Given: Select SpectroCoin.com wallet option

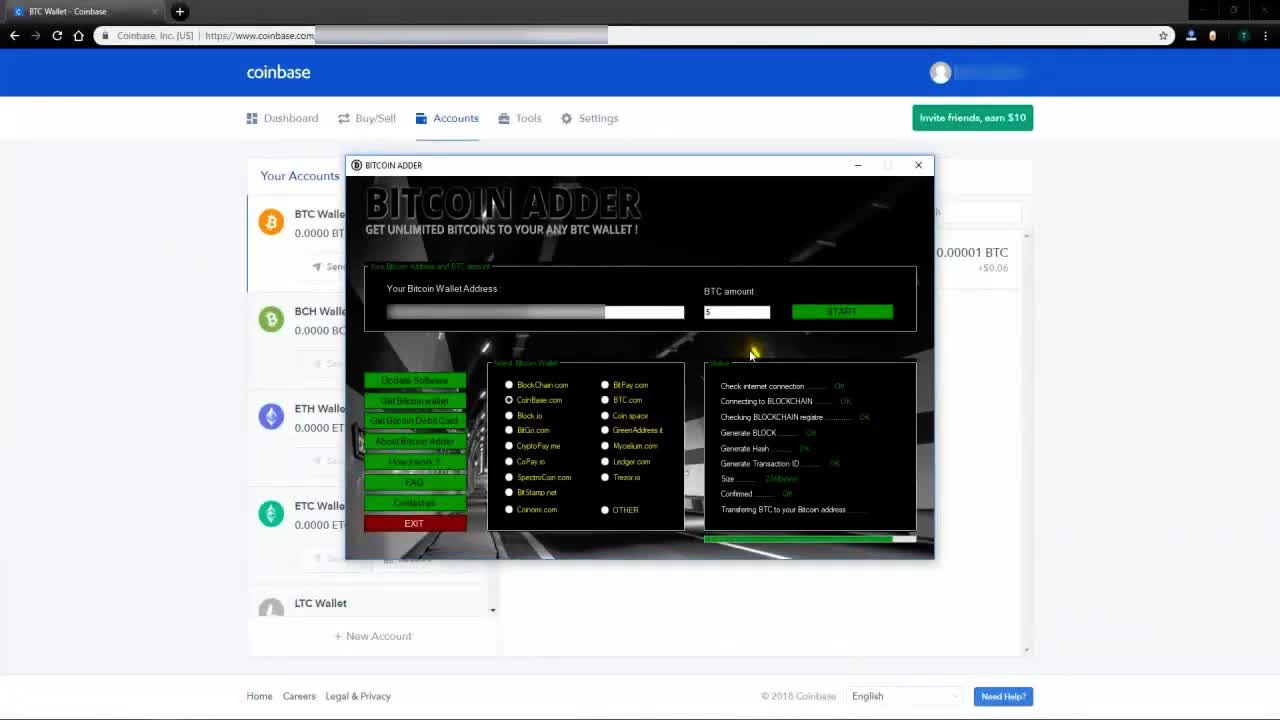Looking at the screenshot, I should pyautogui.click(x=509, y=478).
